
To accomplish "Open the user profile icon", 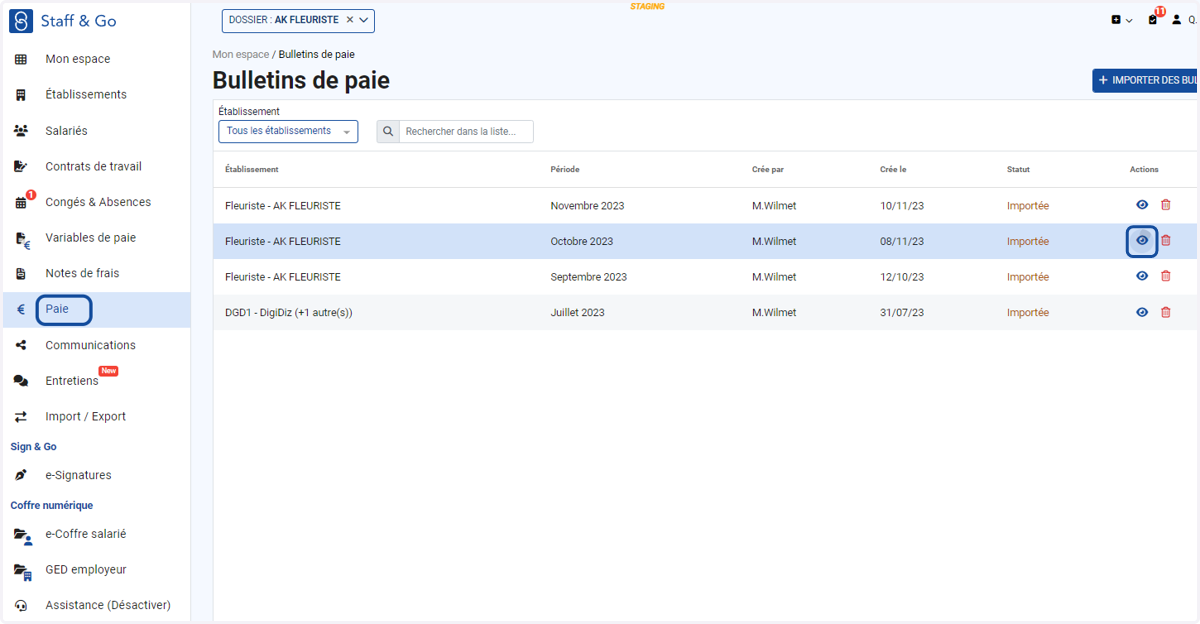I will [x=1177, y=20].
